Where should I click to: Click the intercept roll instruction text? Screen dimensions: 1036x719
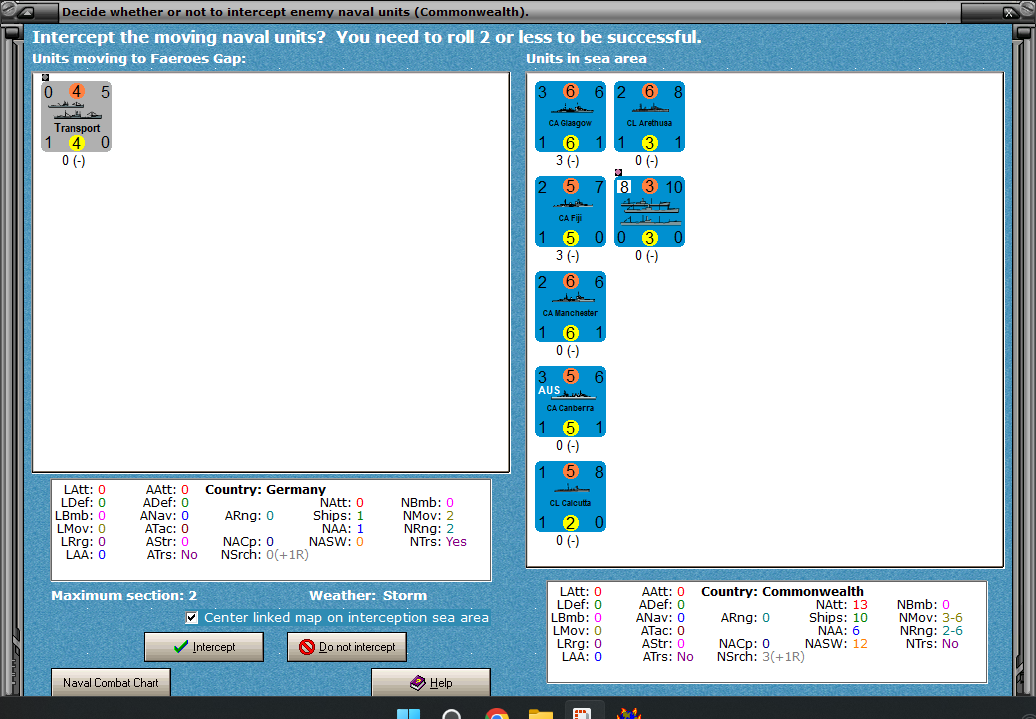tap(367, 37)
